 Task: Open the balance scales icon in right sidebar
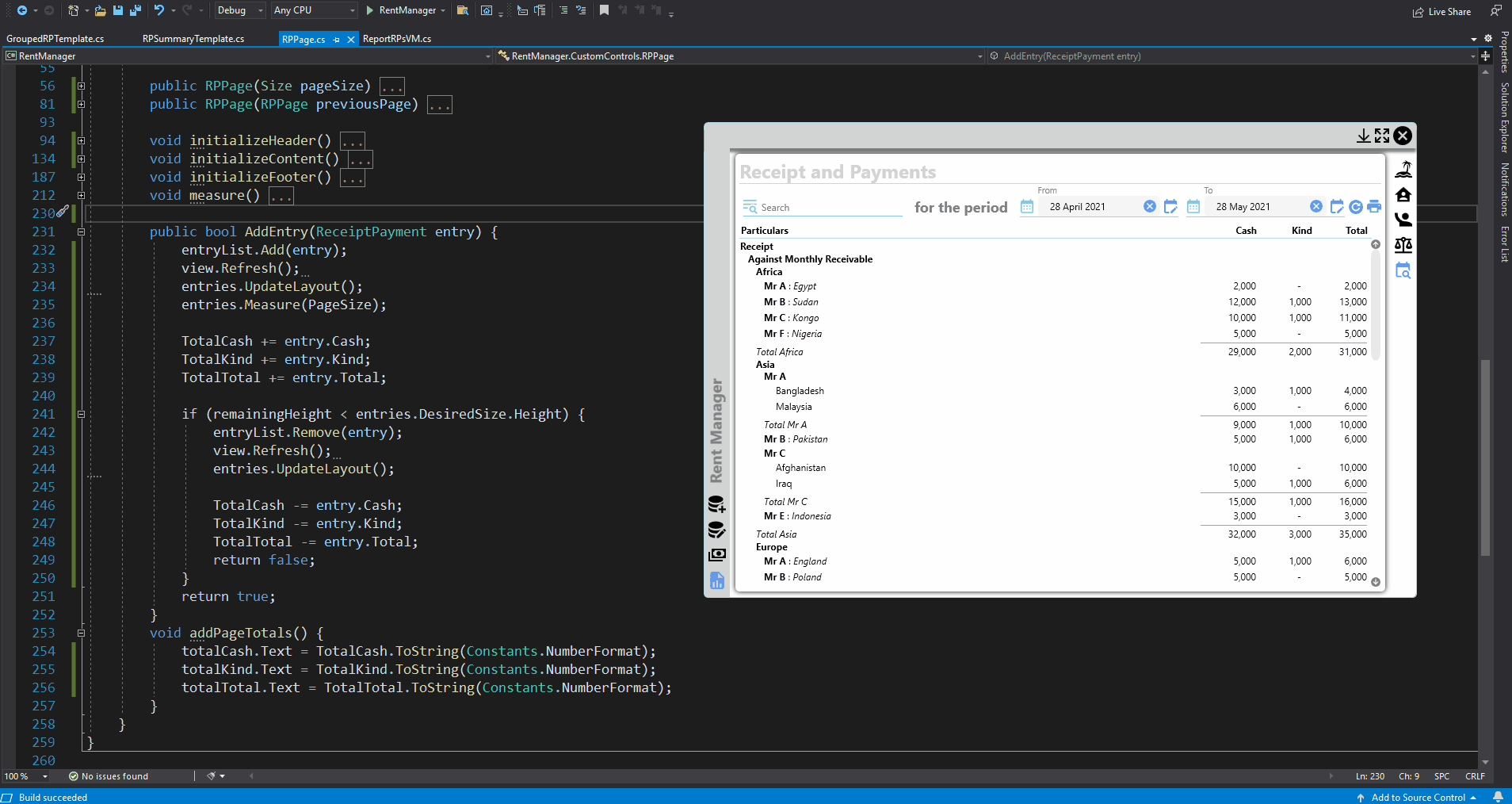(x=1403, y=245)
